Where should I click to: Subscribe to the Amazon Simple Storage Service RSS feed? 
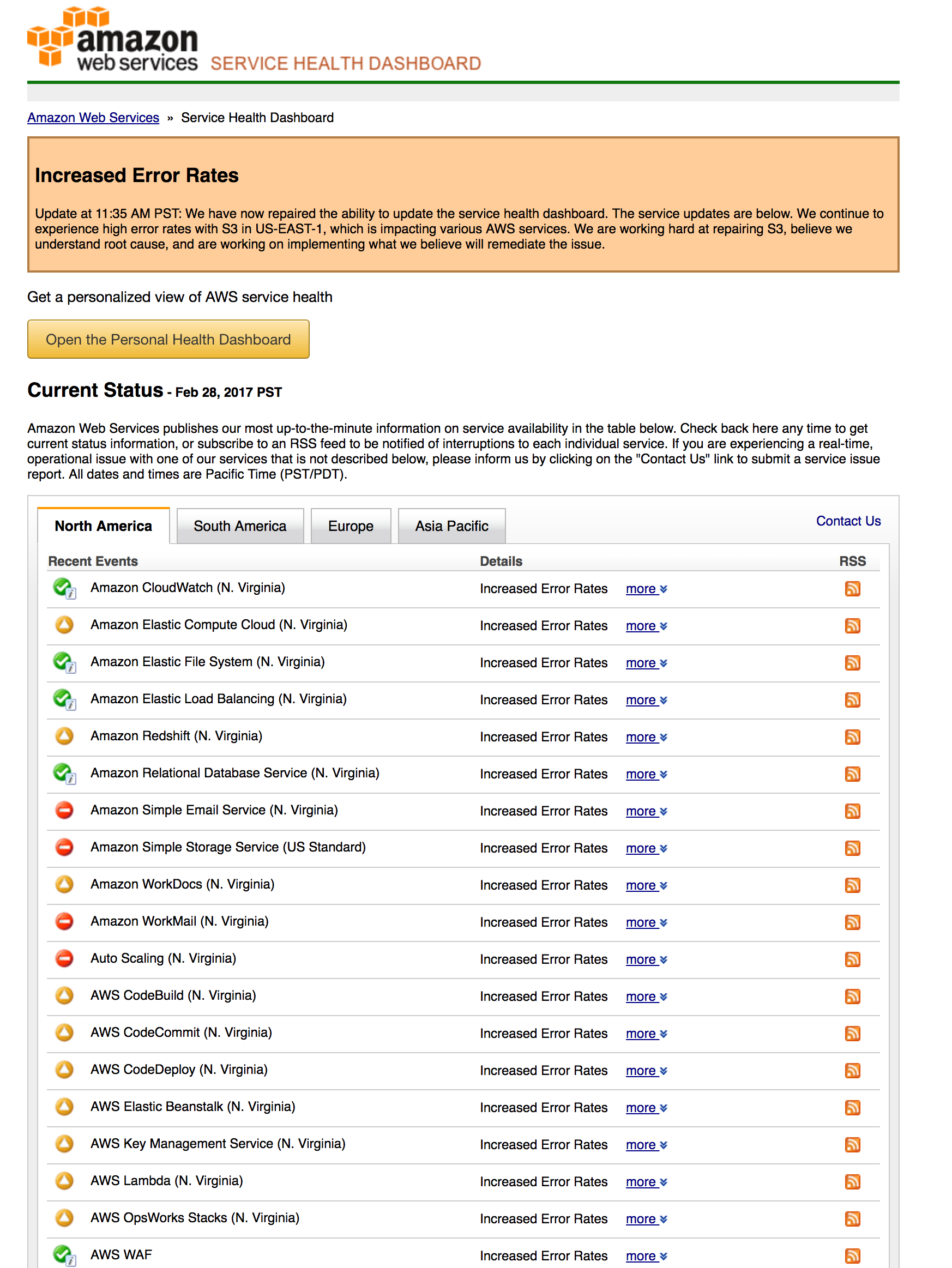tap(852, 848)
